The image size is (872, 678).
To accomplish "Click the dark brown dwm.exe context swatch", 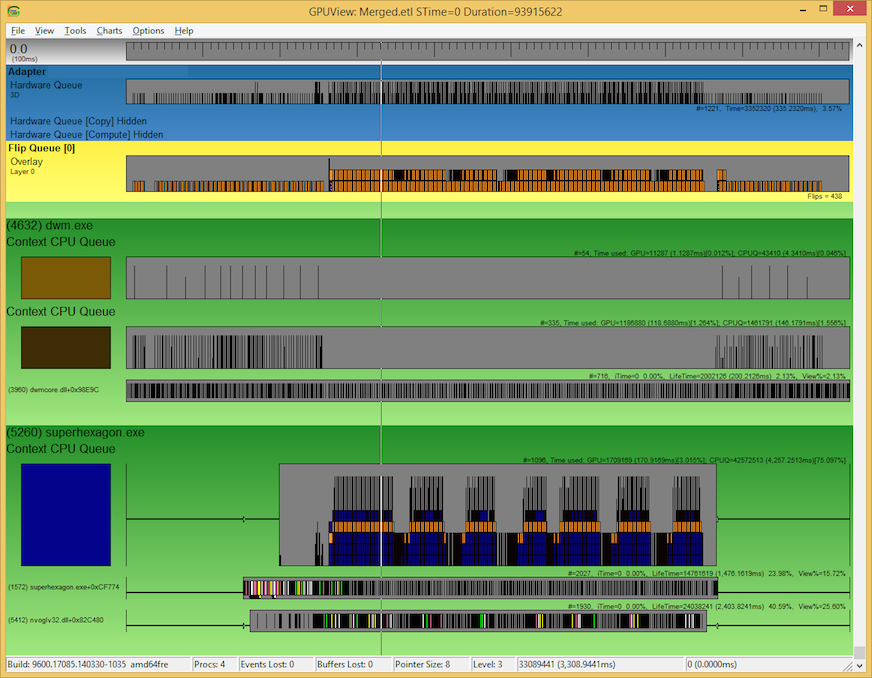I will pos(66,348).
